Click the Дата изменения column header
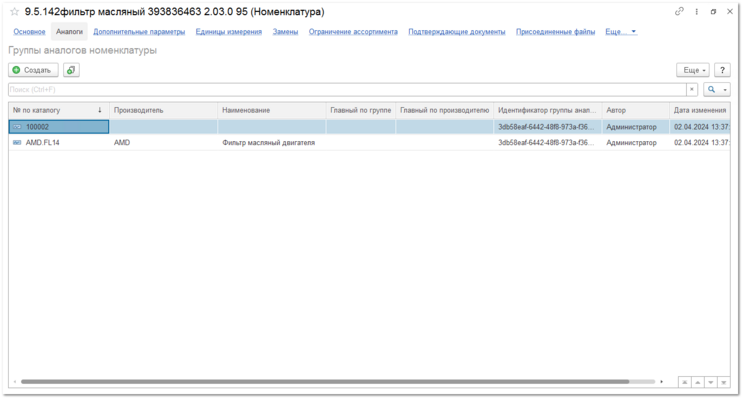The width and height of the screenshot is (743, 399). click(x=700, y=110)
